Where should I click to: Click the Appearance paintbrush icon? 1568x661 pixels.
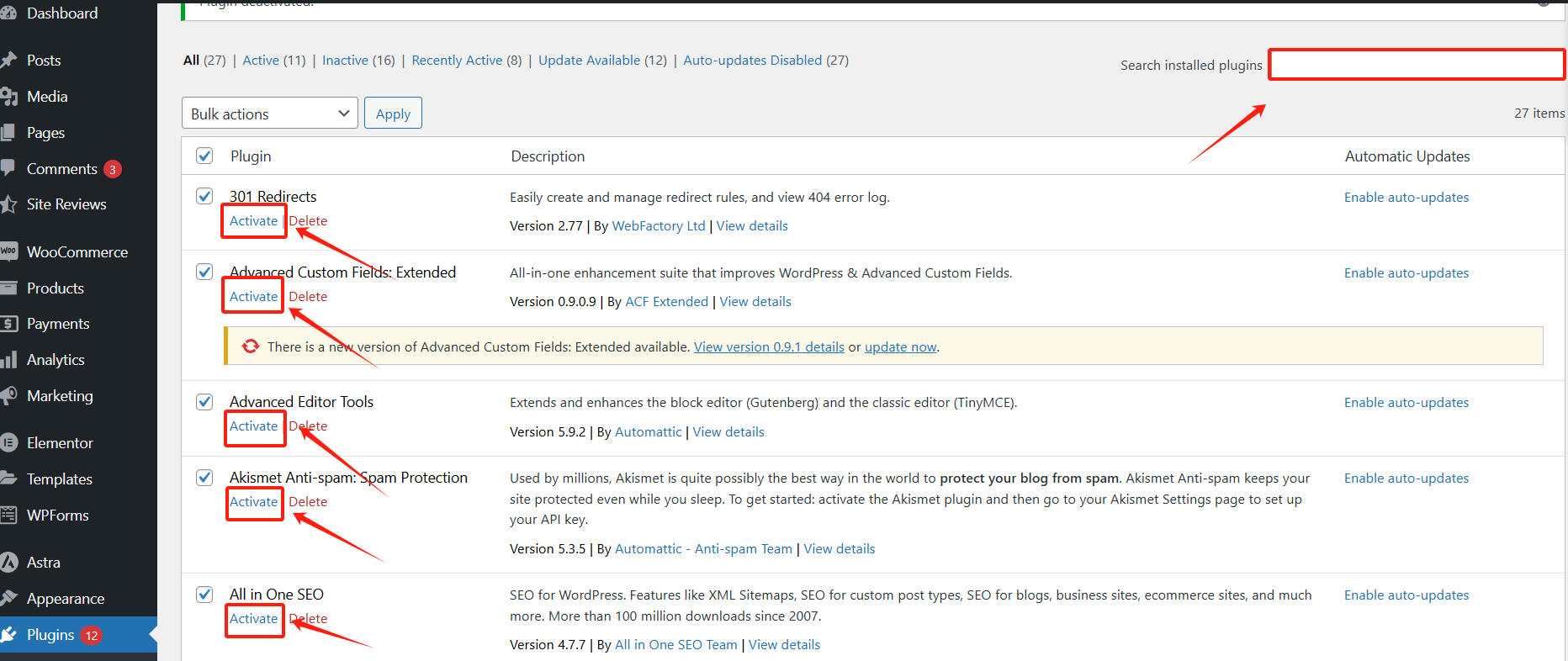click(x=8, y=598)
